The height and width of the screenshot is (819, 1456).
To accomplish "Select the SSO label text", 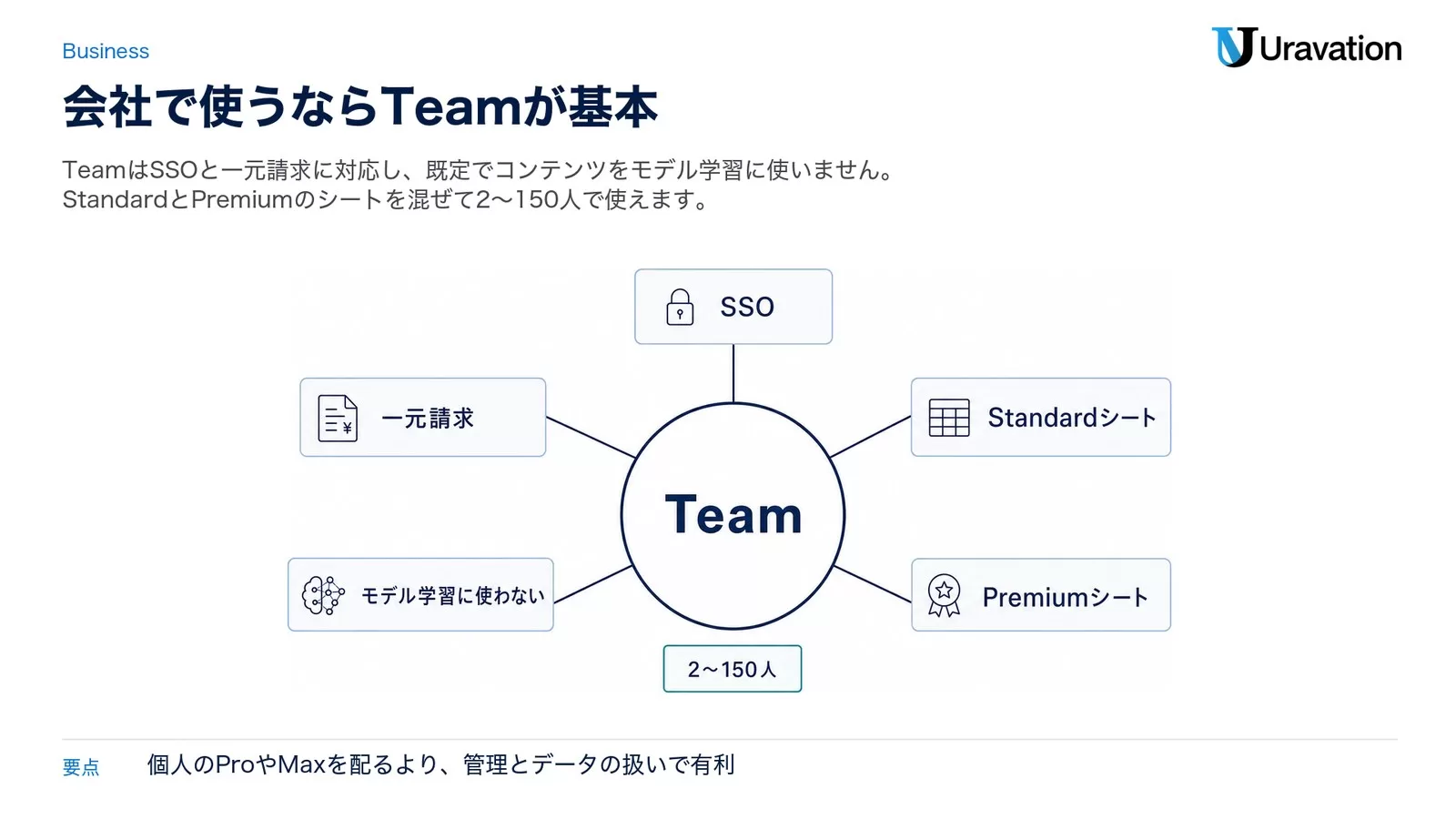I will pyautogui.click(x=747, y=307).
